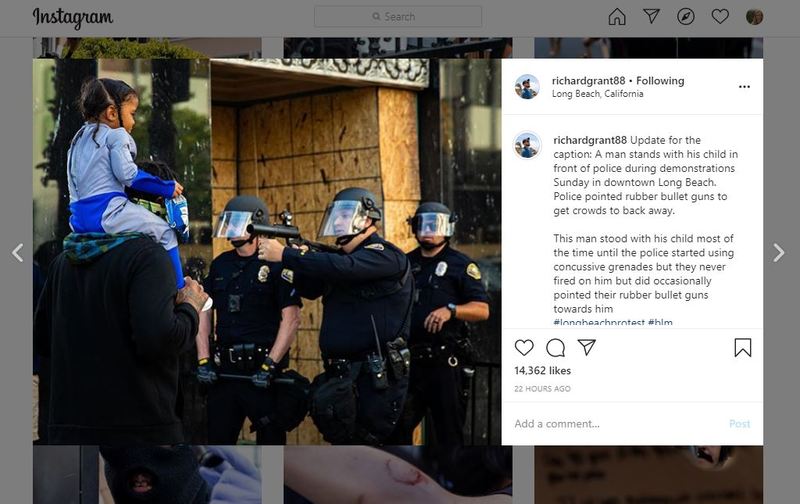Open direct messages paper plane icon in header

point(652,16)
